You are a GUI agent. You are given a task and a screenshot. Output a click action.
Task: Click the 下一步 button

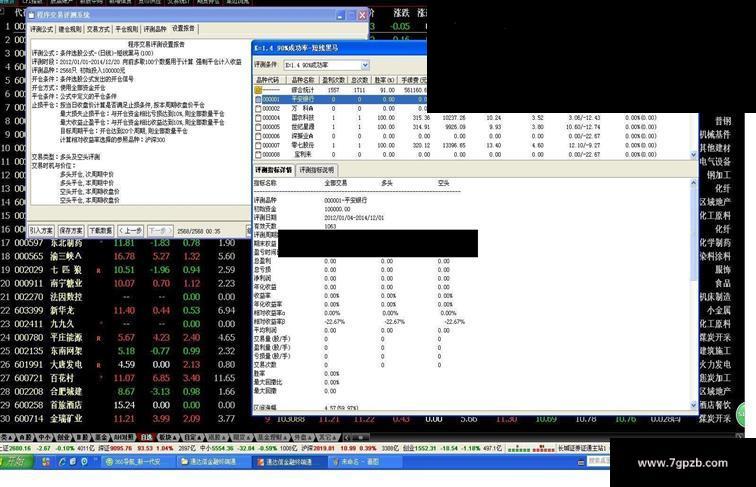point(160,231)
